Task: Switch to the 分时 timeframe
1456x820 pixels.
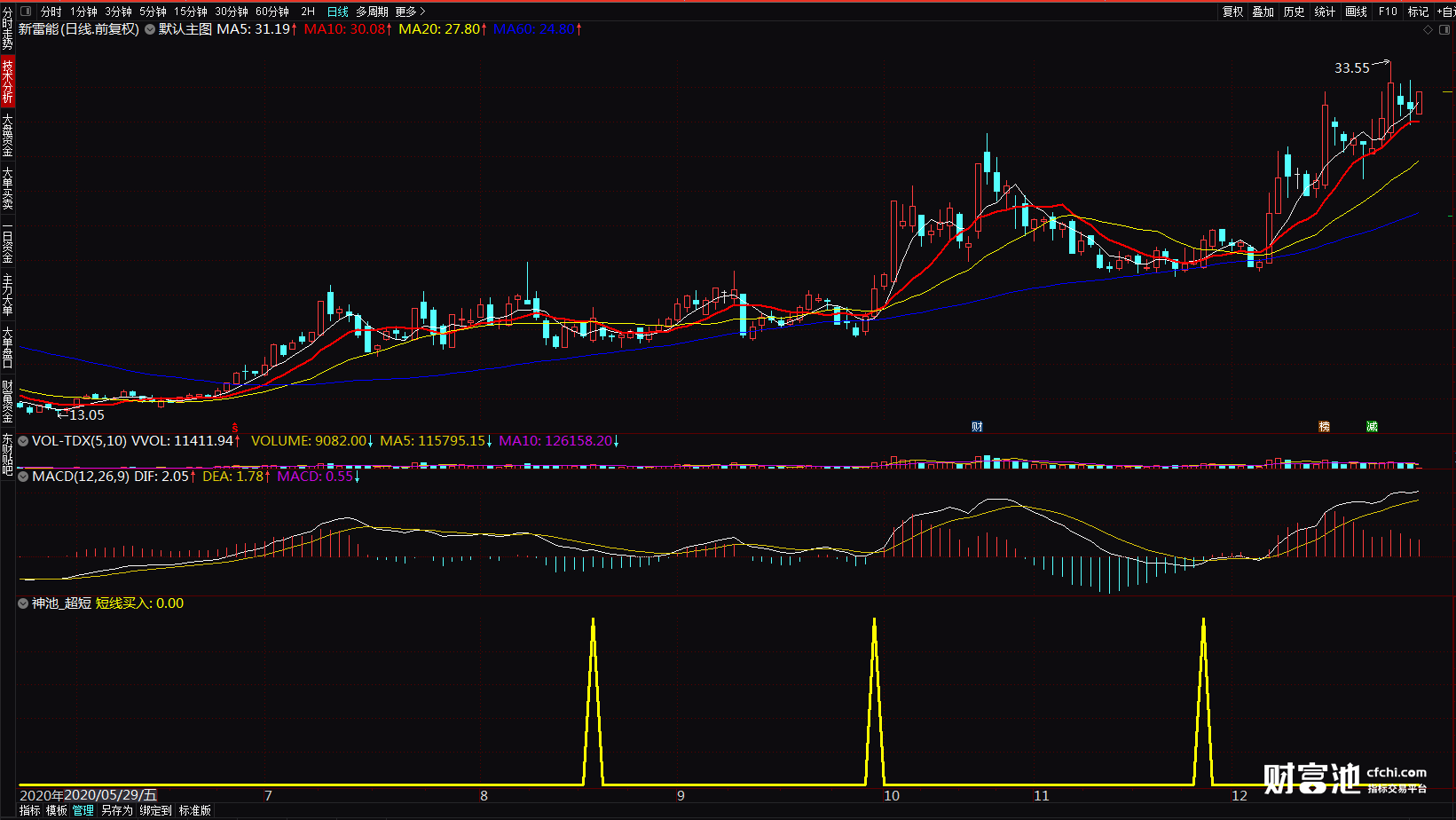Action: (x=51, y=12)
